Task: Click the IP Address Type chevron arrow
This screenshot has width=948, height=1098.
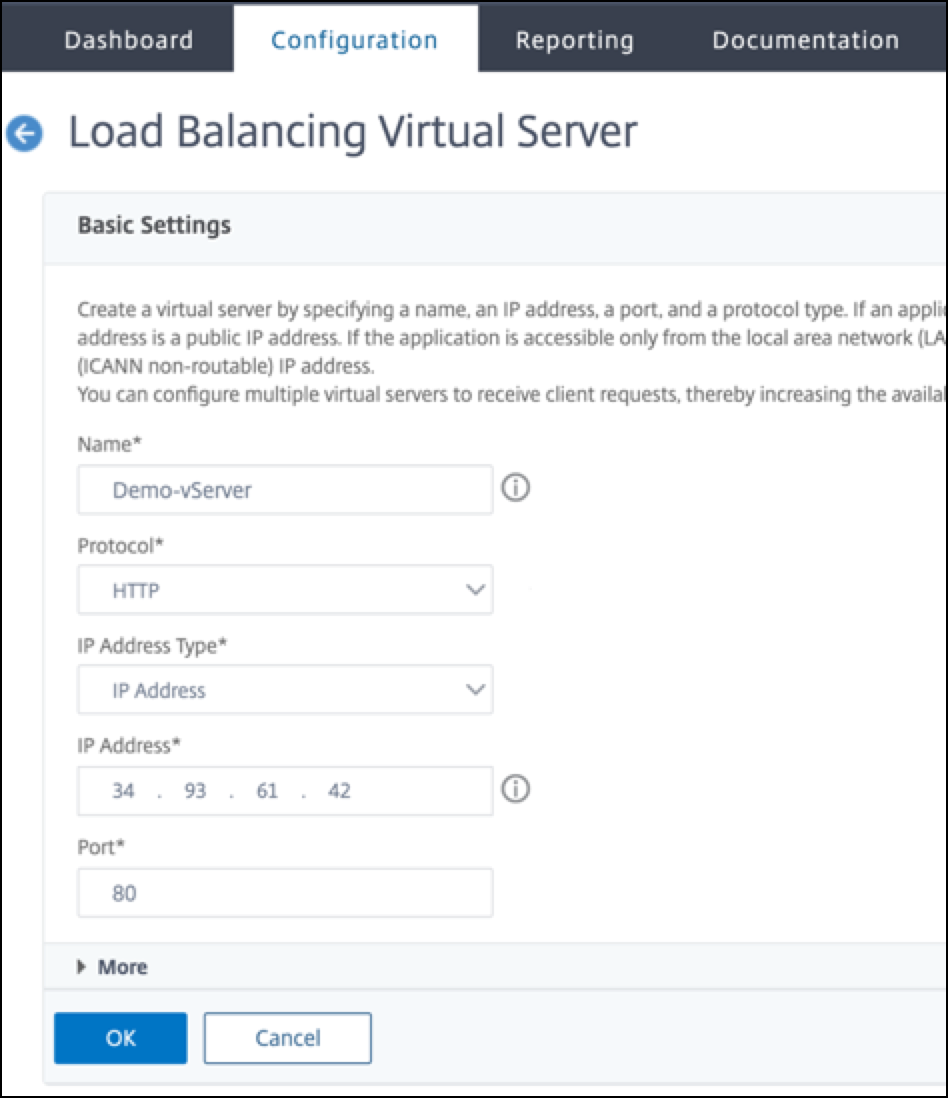Action: coord(475,690)
